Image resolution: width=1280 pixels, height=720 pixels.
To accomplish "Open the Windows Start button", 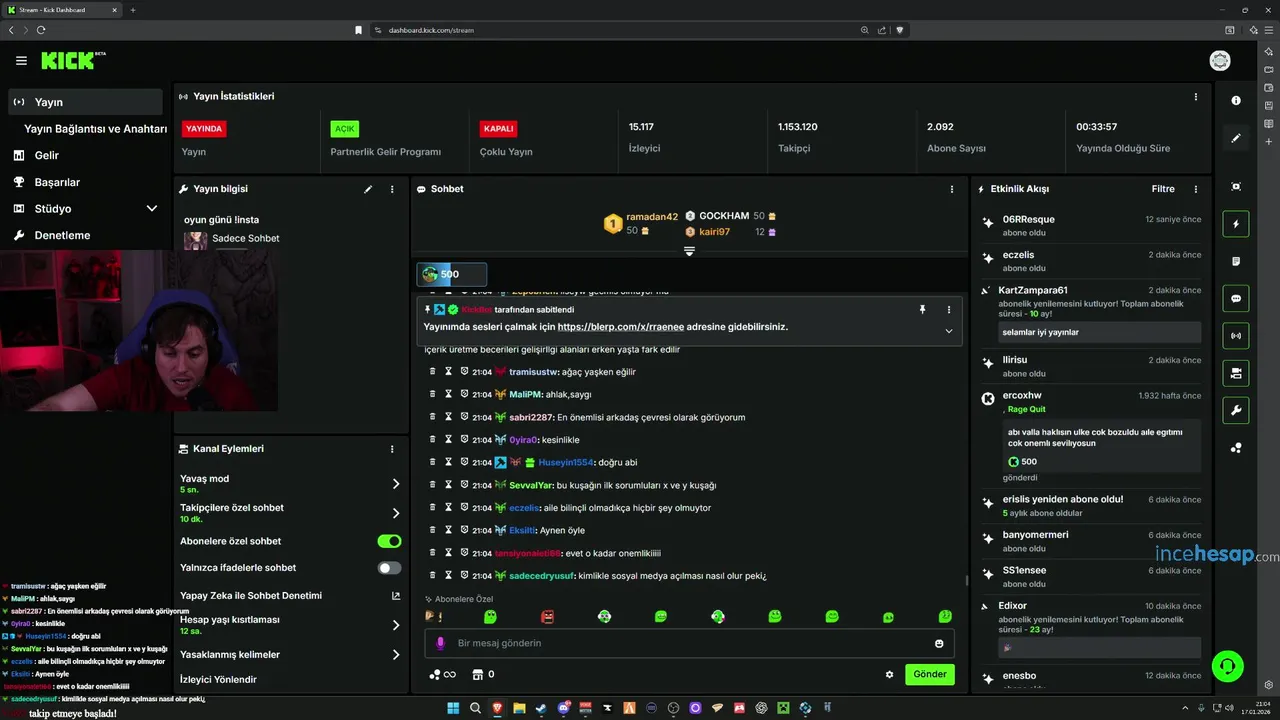I will 453,708.
